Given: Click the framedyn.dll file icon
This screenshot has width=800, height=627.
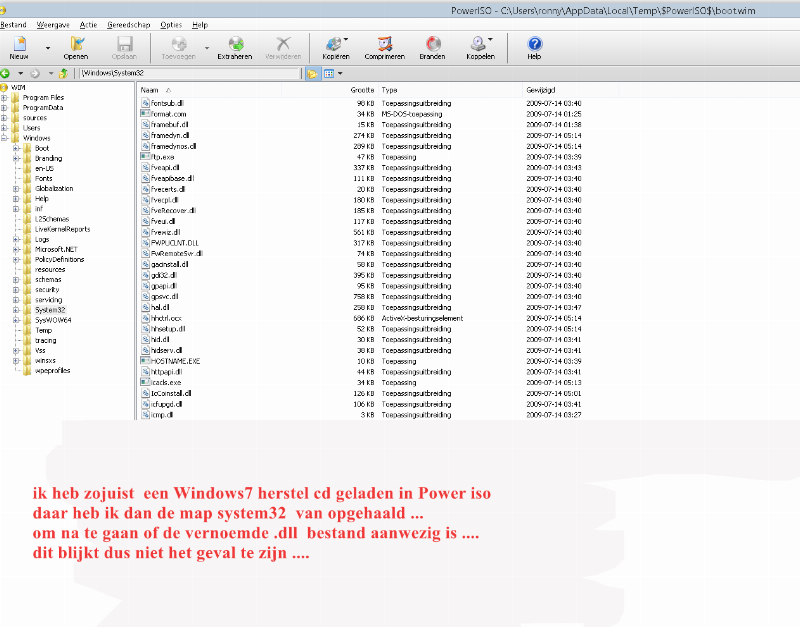Looking at the screenshot, I should [x=145, y=136].
